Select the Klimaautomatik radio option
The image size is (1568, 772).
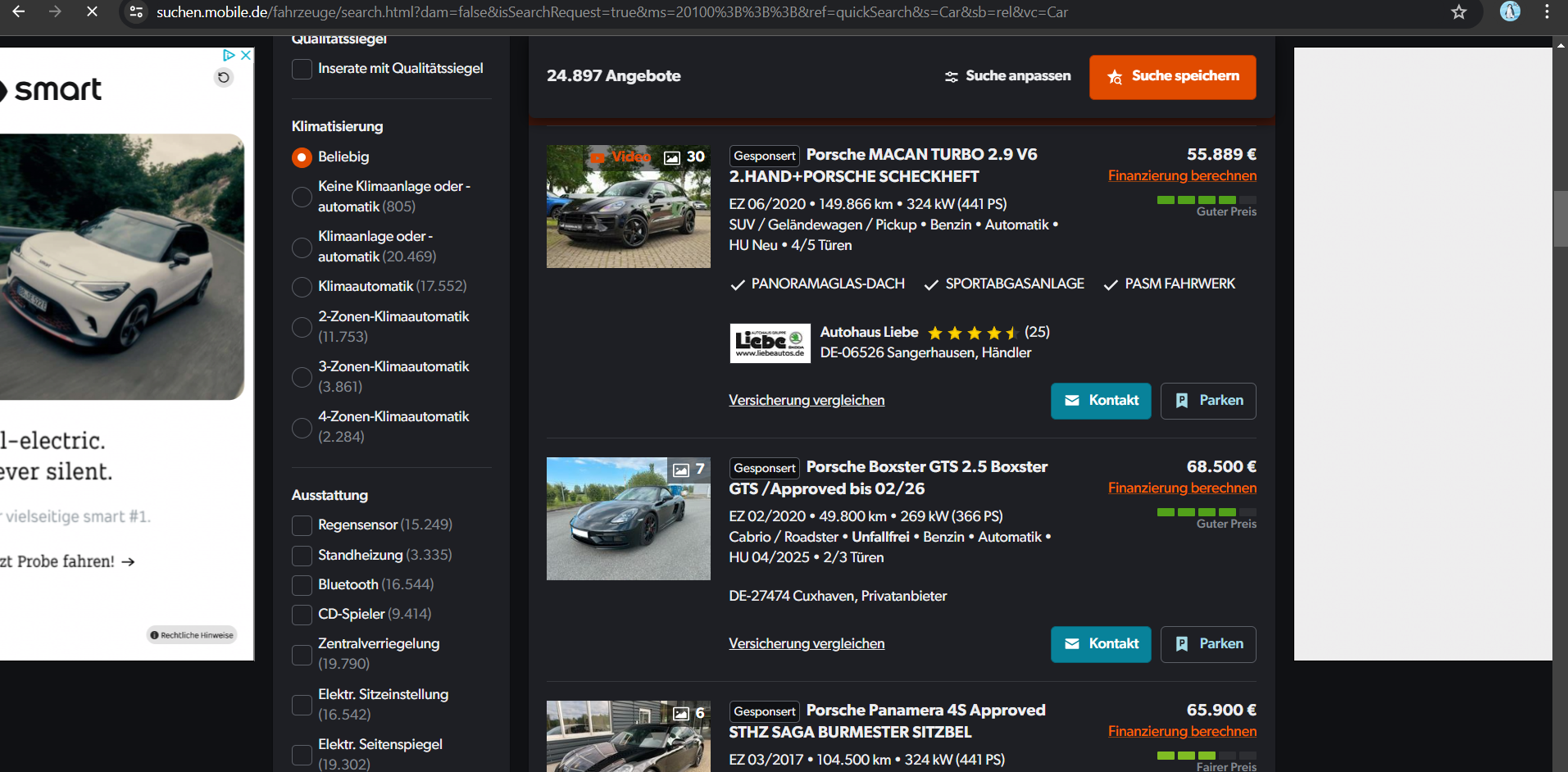(302, 287)
